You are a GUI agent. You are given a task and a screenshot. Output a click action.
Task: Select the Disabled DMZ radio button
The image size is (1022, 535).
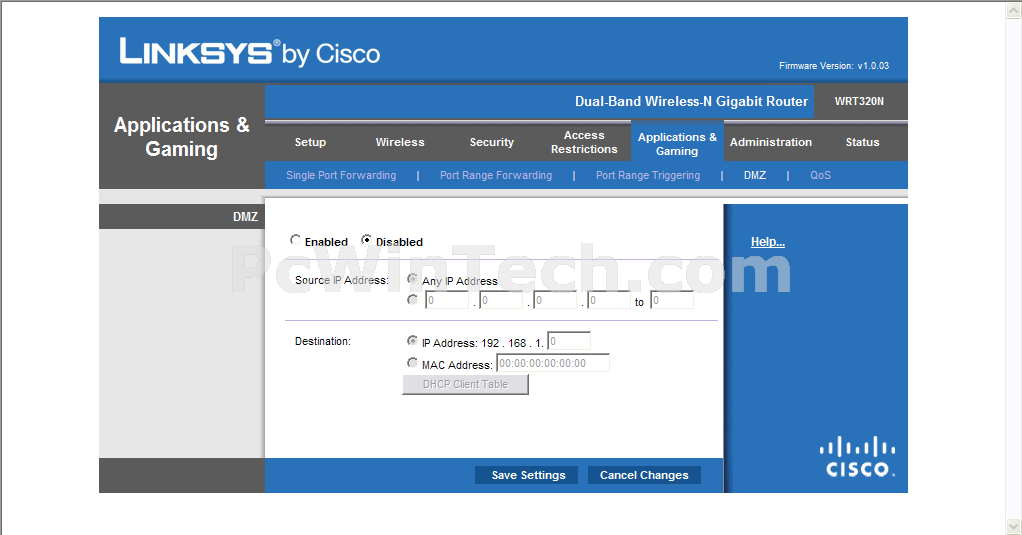(366, 240)
